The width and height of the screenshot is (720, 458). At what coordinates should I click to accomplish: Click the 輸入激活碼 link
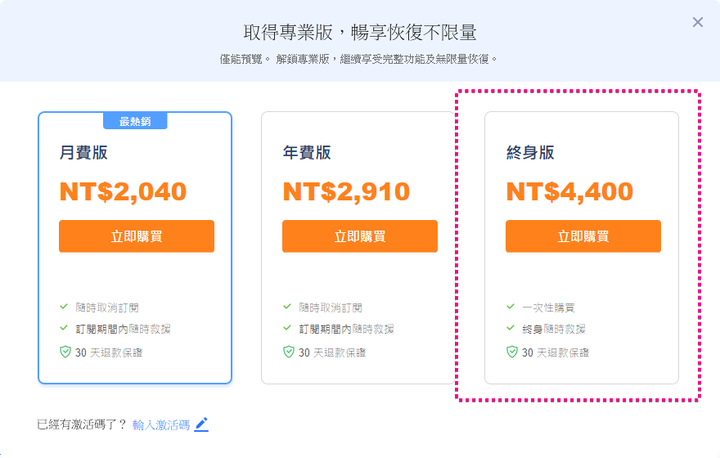tap(161, 425)
